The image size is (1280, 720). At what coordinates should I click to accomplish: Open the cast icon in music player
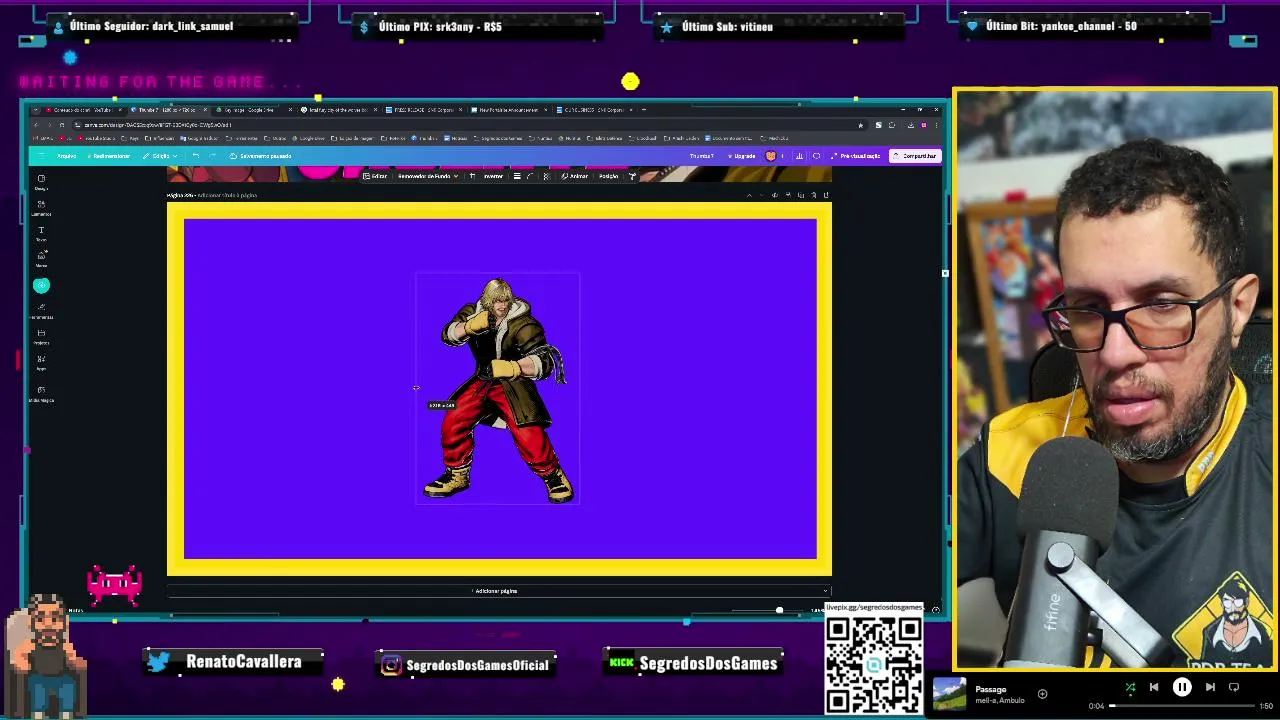1234,687
